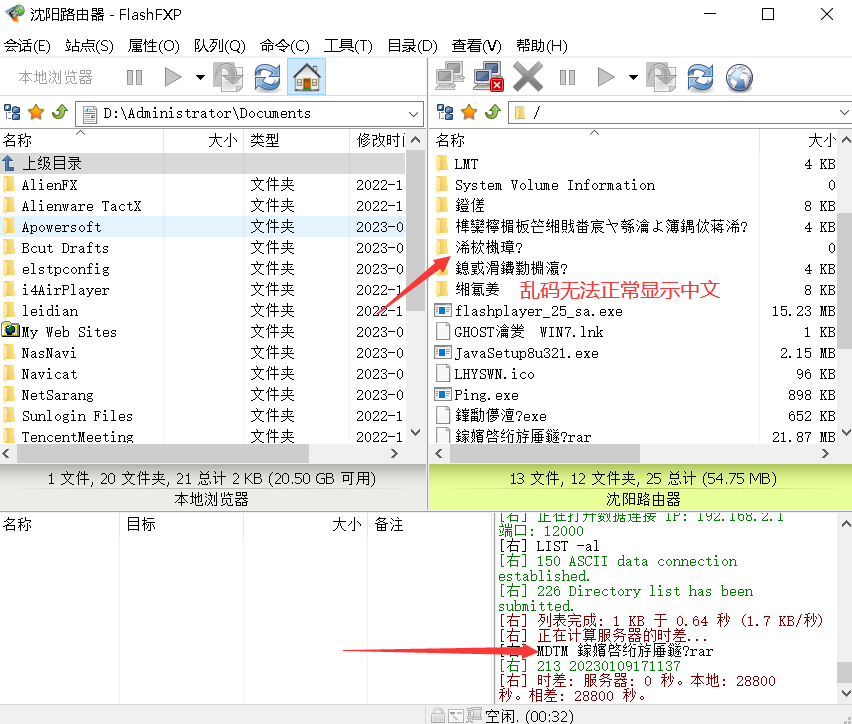Click local list vertical scrollbar down arrow
This screenshot has width=852, height=724.
[x=416, y=433]
